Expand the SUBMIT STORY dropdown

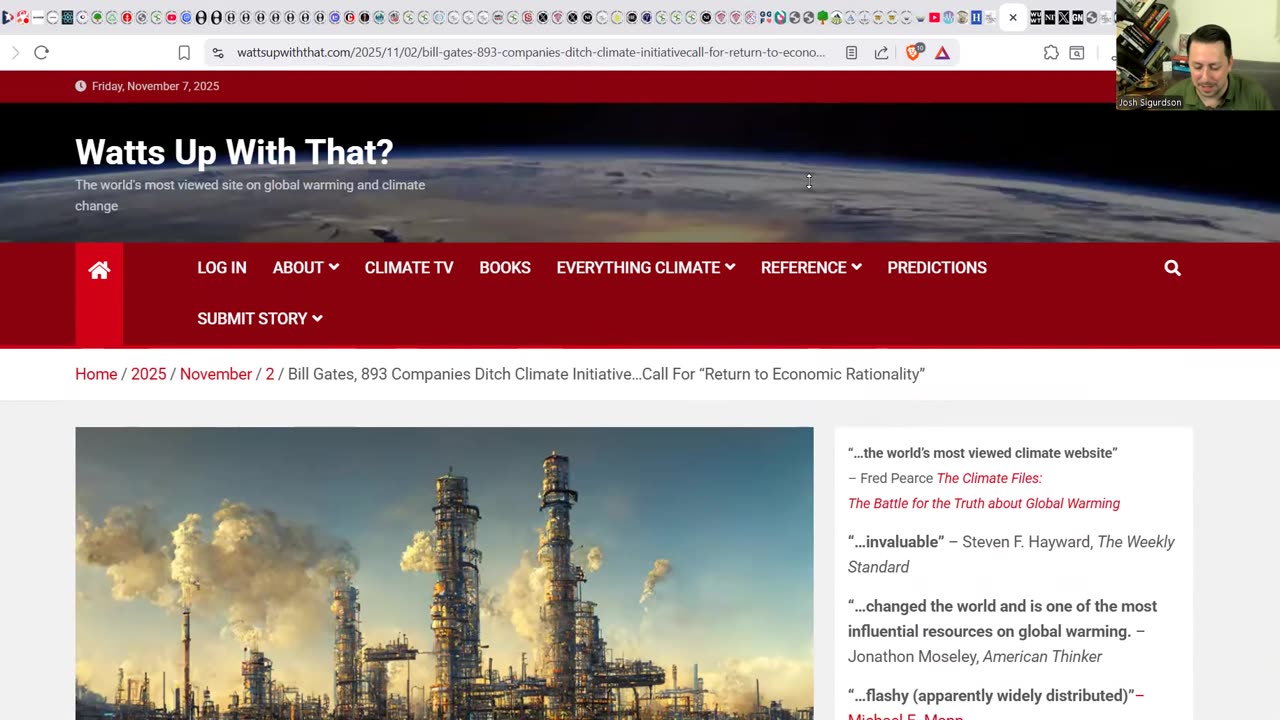point(260,319)
